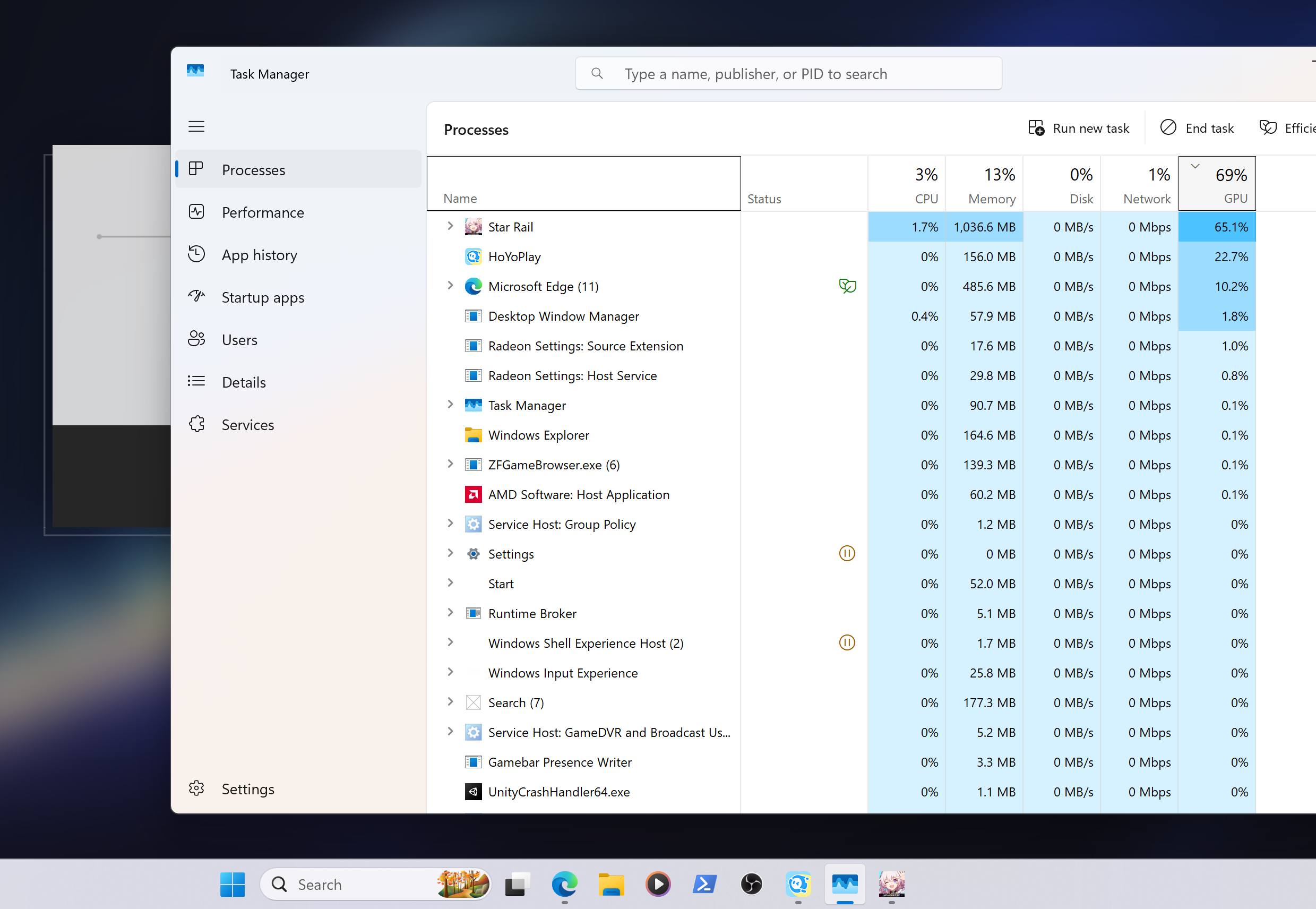Expand the Search process group
The image size is (1316, 909).
pyautogui.click(x=451, y=702)
